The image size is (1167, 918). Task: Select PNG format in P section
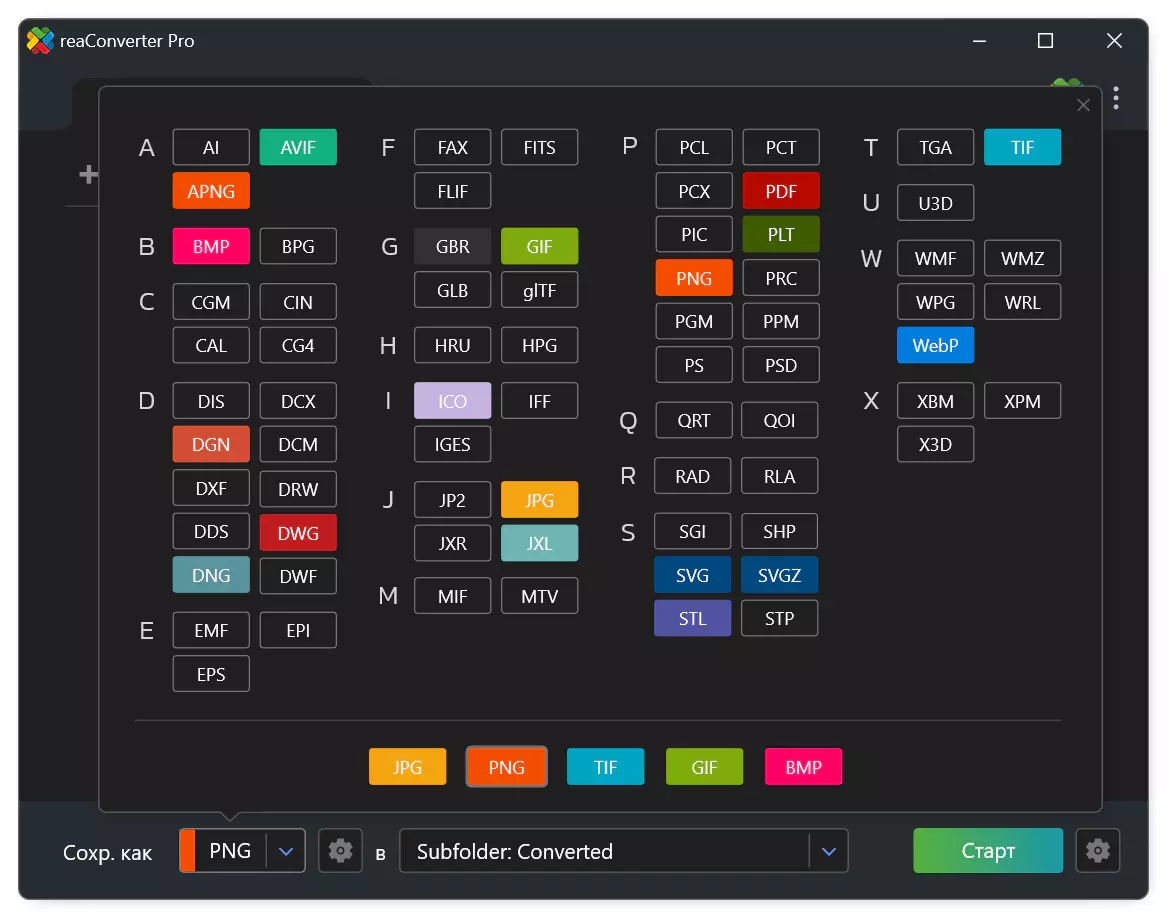694,278
